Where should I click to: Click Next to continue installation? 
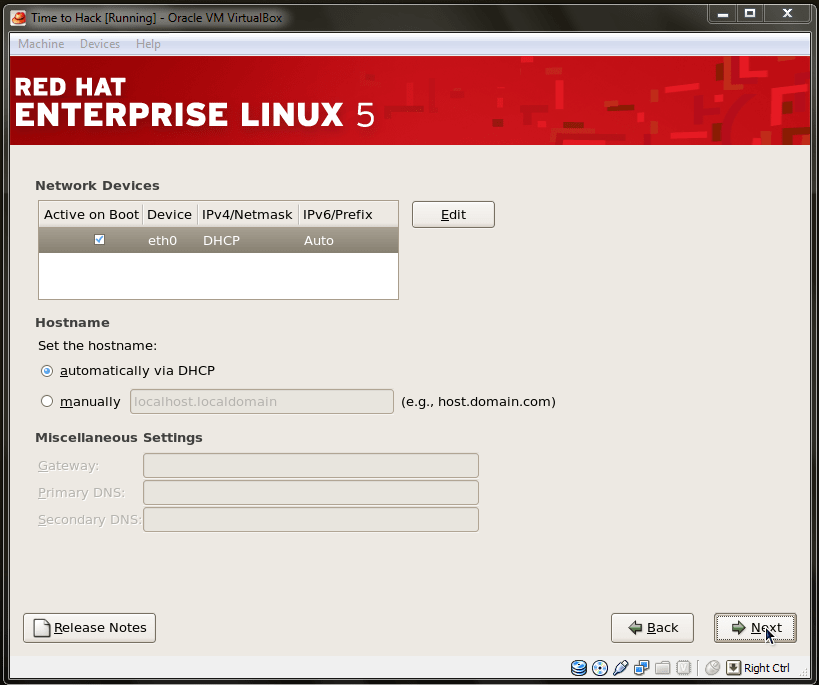click(755, 628)
